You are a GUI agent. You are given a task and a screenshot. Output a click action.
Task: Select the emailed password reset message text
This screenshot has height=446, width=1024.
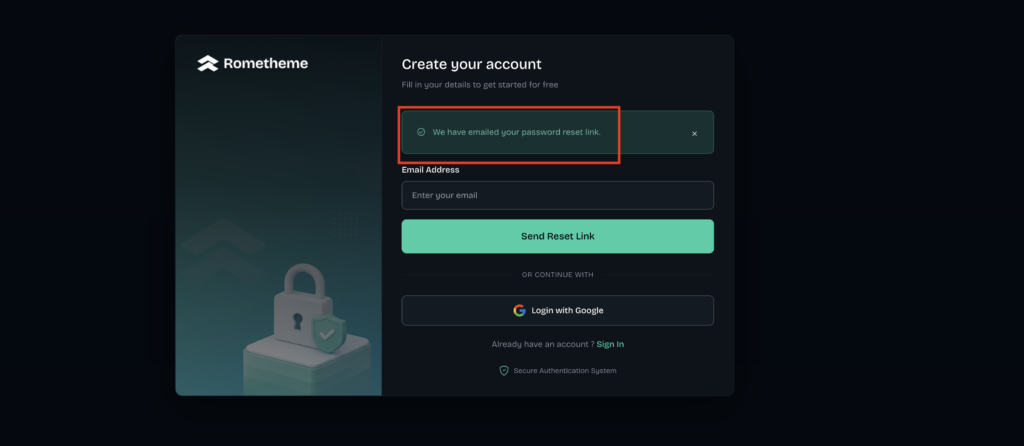pos(516,132)
